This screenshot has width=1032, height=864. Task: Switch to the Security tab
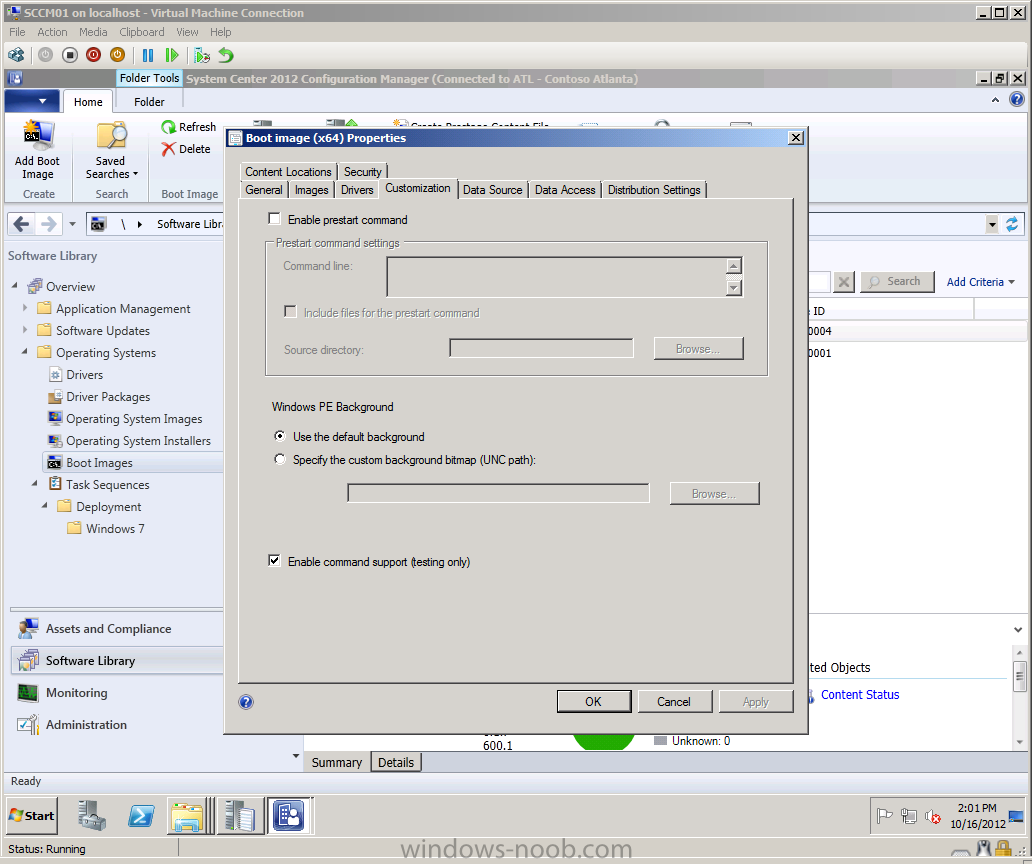point(363,172)
